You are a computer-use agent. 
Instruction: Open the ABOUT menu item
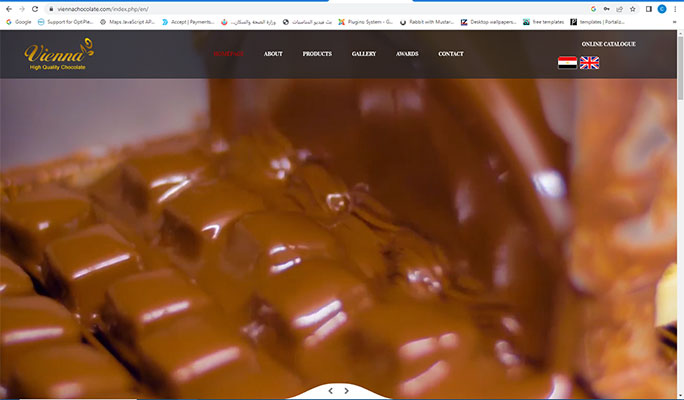click(273, 54)
